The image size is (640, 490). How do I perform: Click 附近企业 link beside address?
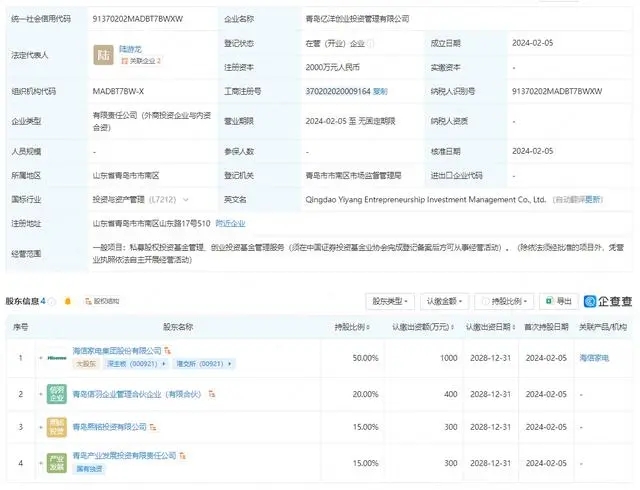[227, 222]
